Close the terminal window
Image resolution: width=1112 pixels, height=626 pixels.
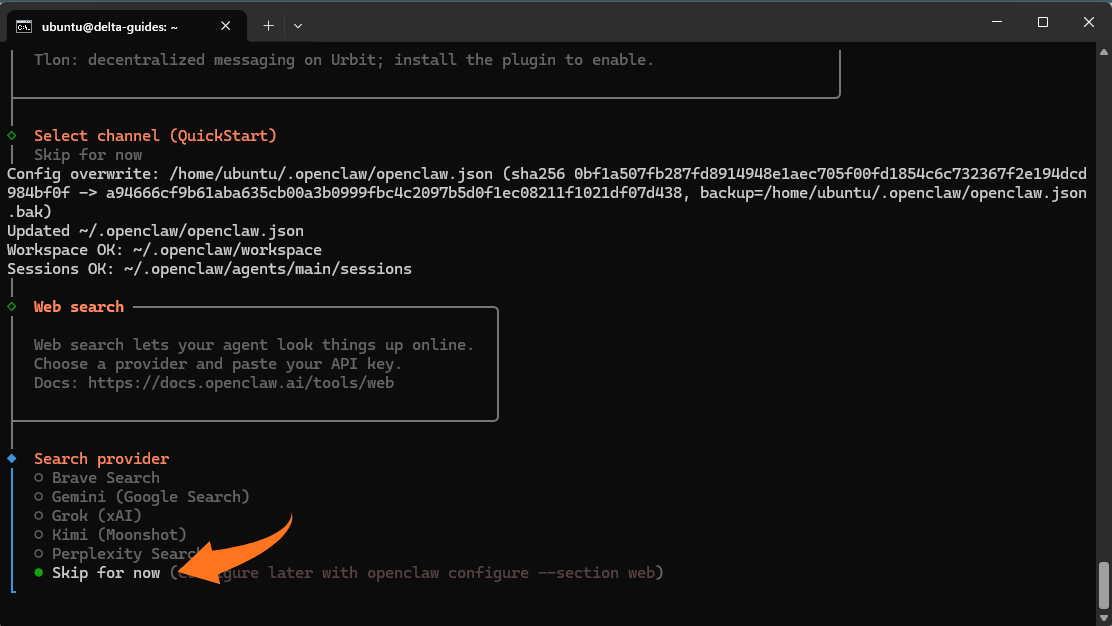1088,22
